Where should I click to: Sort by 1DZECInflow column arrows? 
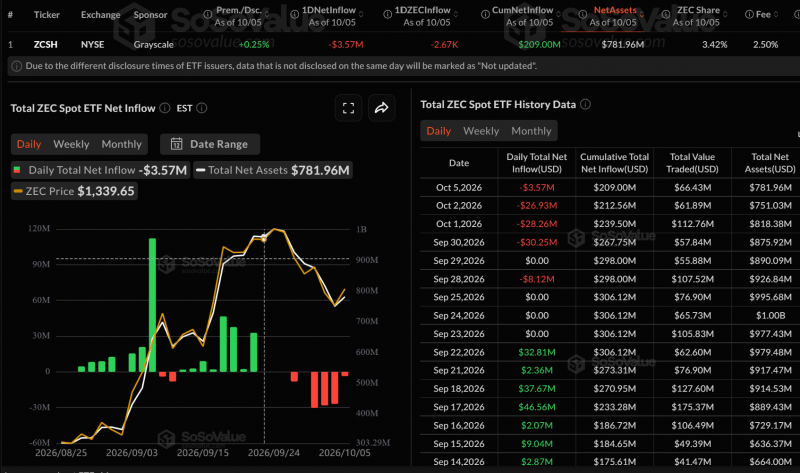point(456,15)
